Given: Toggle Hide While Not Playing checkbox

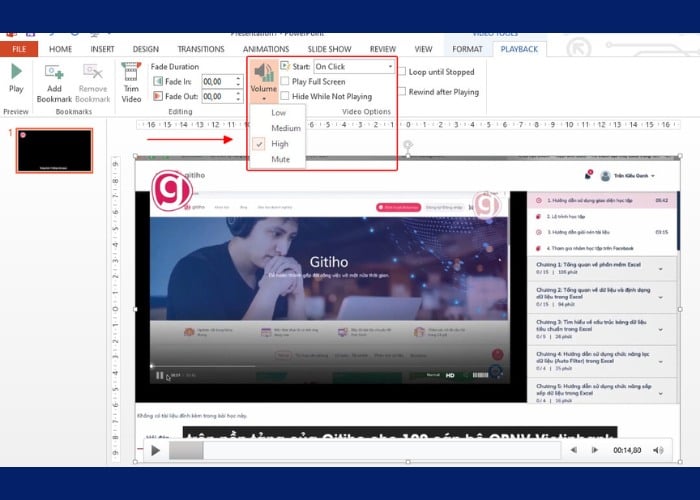Looking at the screenshot, I should point(285,97).
